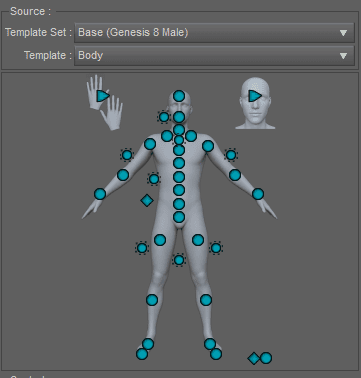Select the knee control point on the screen-left leg

pyautogui.click(x=152, y=300)
